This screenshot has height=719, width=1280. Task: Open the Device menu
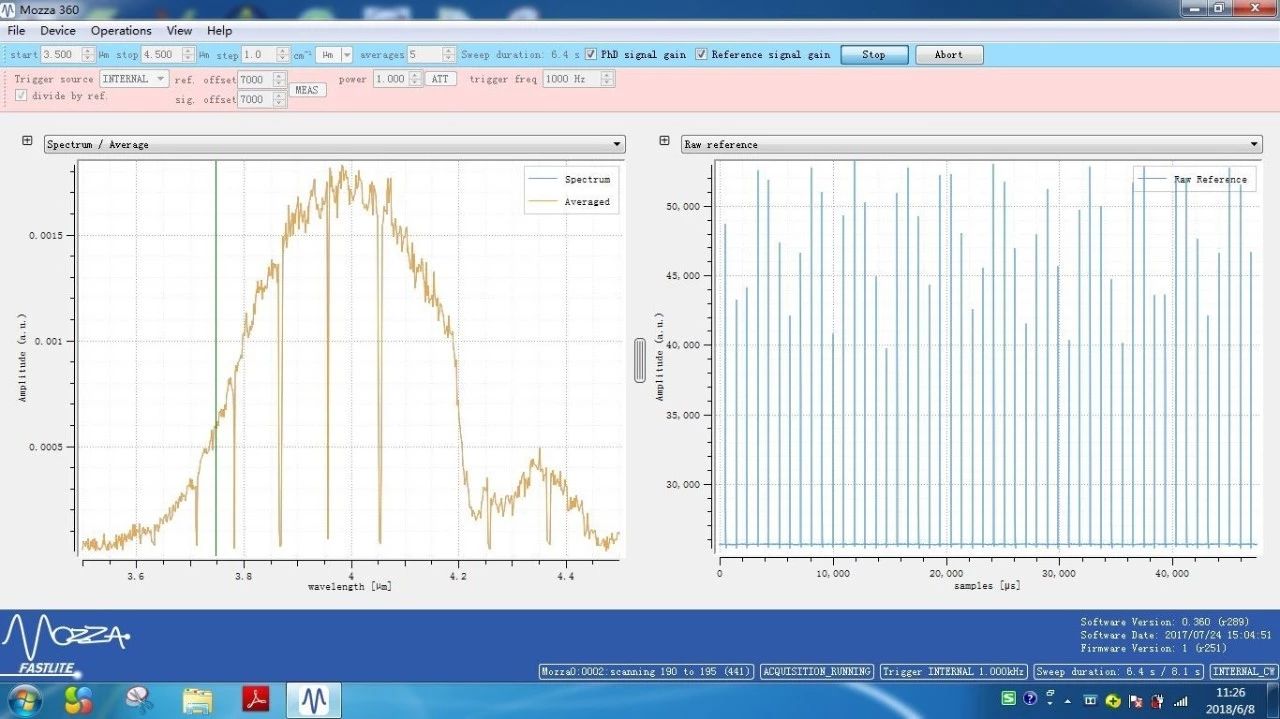click(58, 31)
